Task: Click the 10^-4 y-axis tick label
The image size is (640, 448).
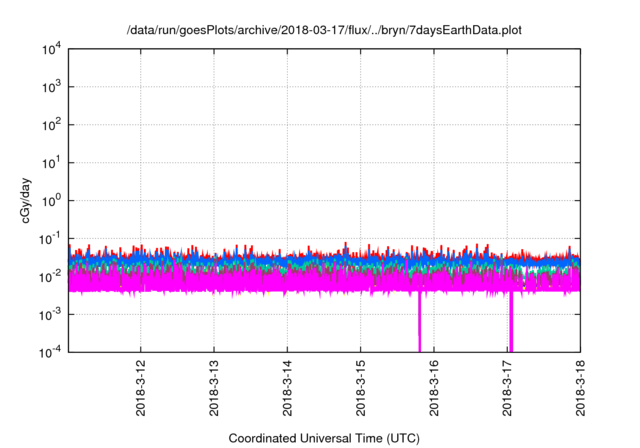Action: [x=50, y=353]
